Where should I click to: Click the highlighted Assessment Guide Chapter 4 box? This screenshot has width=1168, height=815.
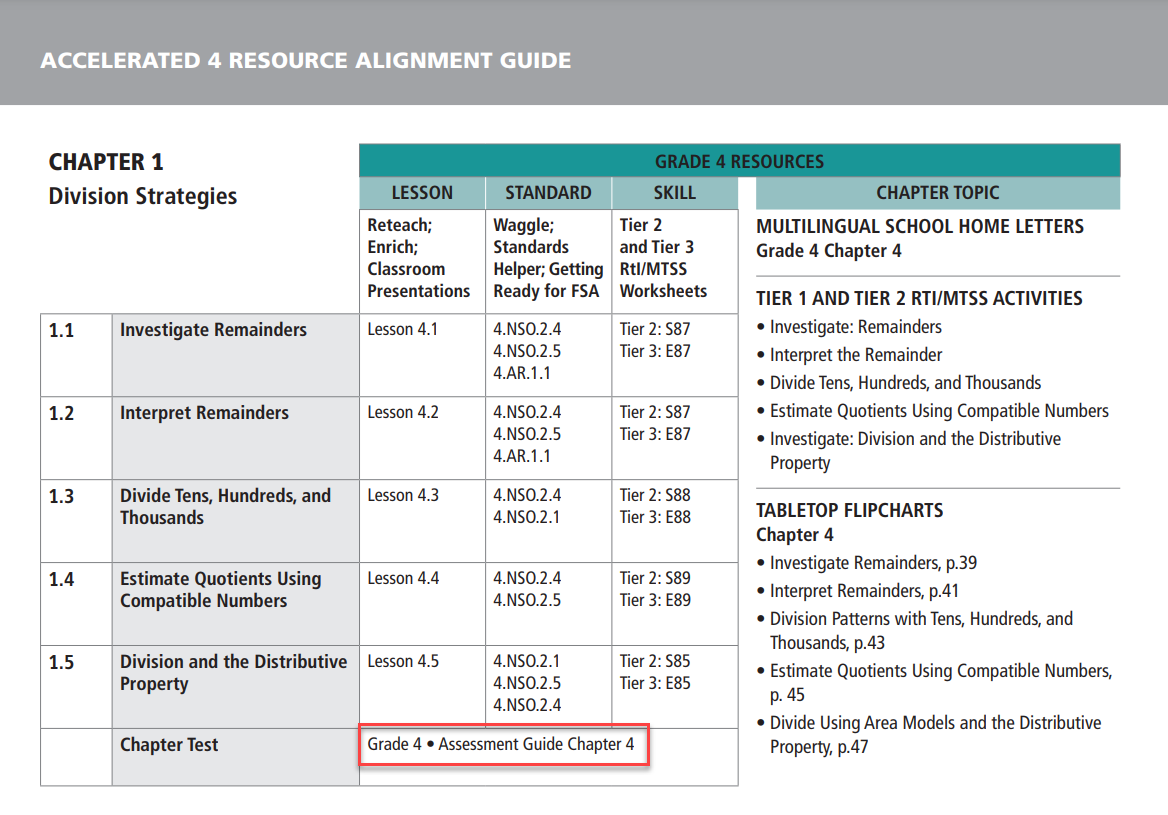click(504, 745)
